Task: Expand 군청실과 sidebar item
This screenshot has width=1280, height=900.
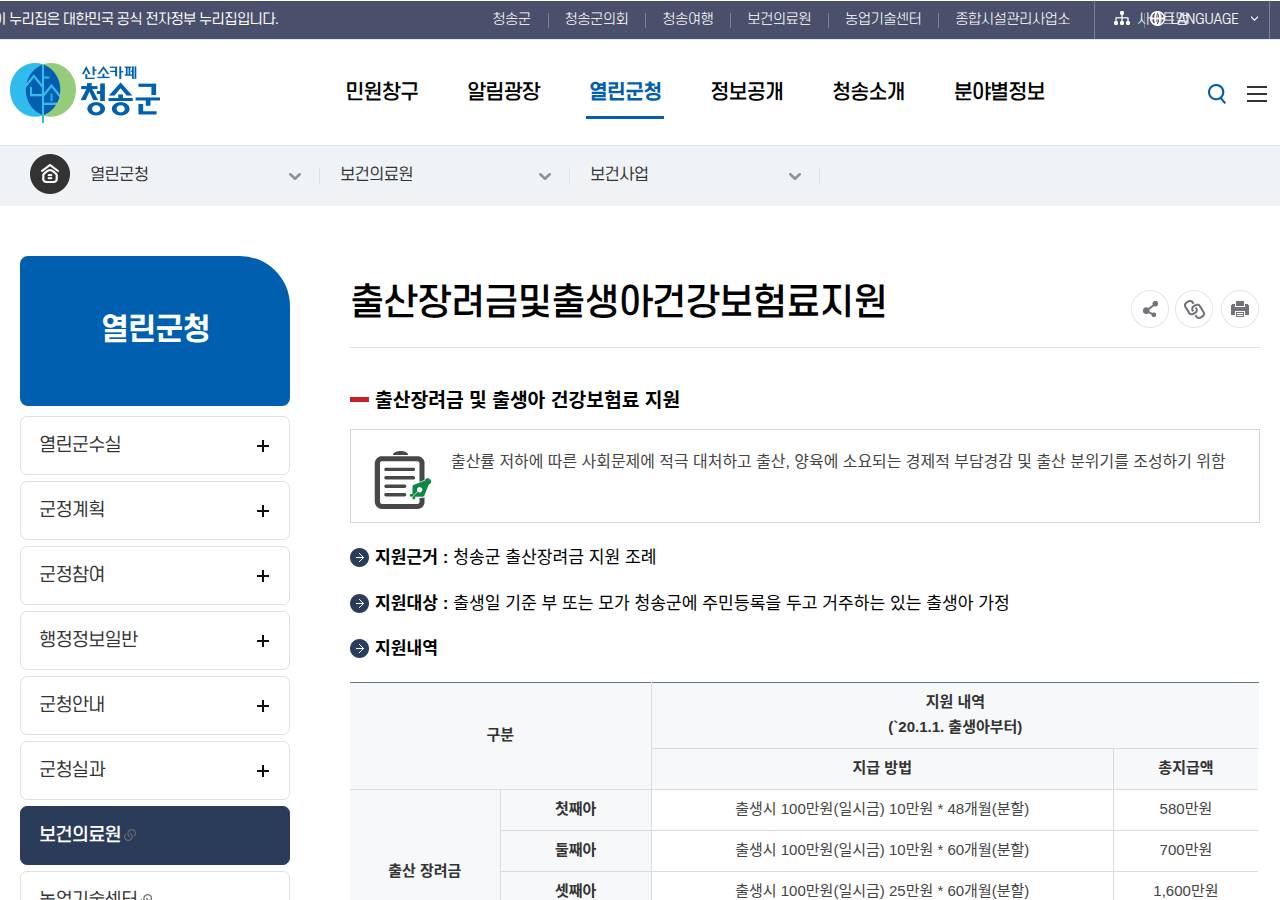Action: point(155,770)
